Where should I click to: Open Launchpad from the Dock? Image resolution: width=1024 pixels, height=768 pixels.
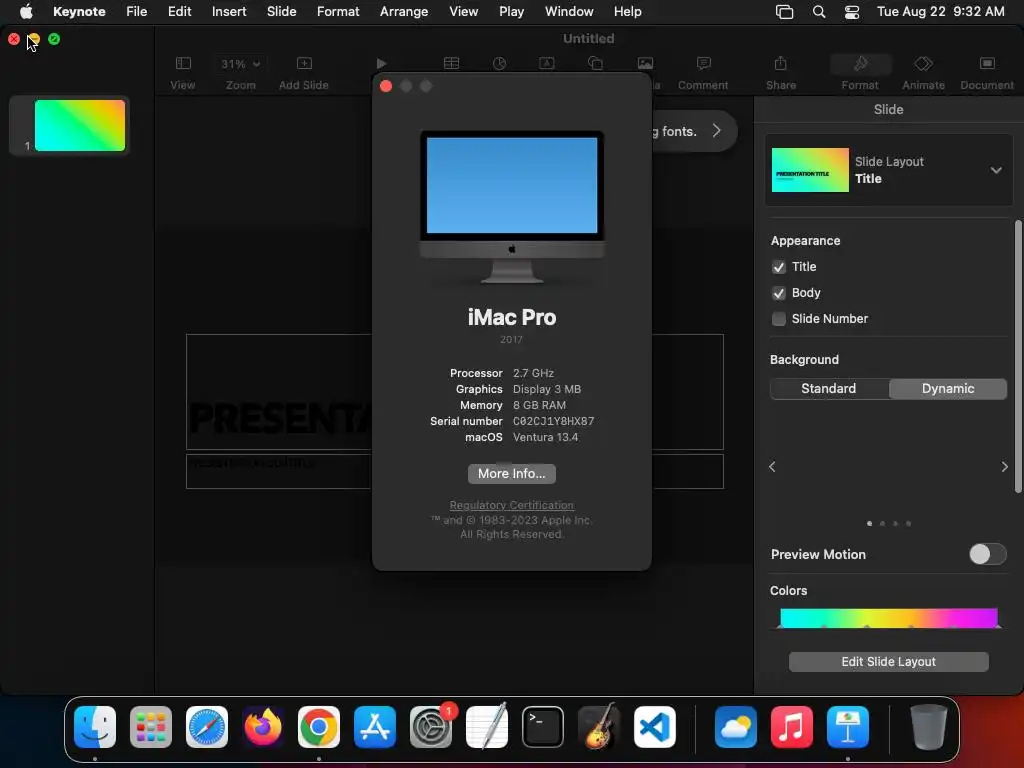point(151,727)
